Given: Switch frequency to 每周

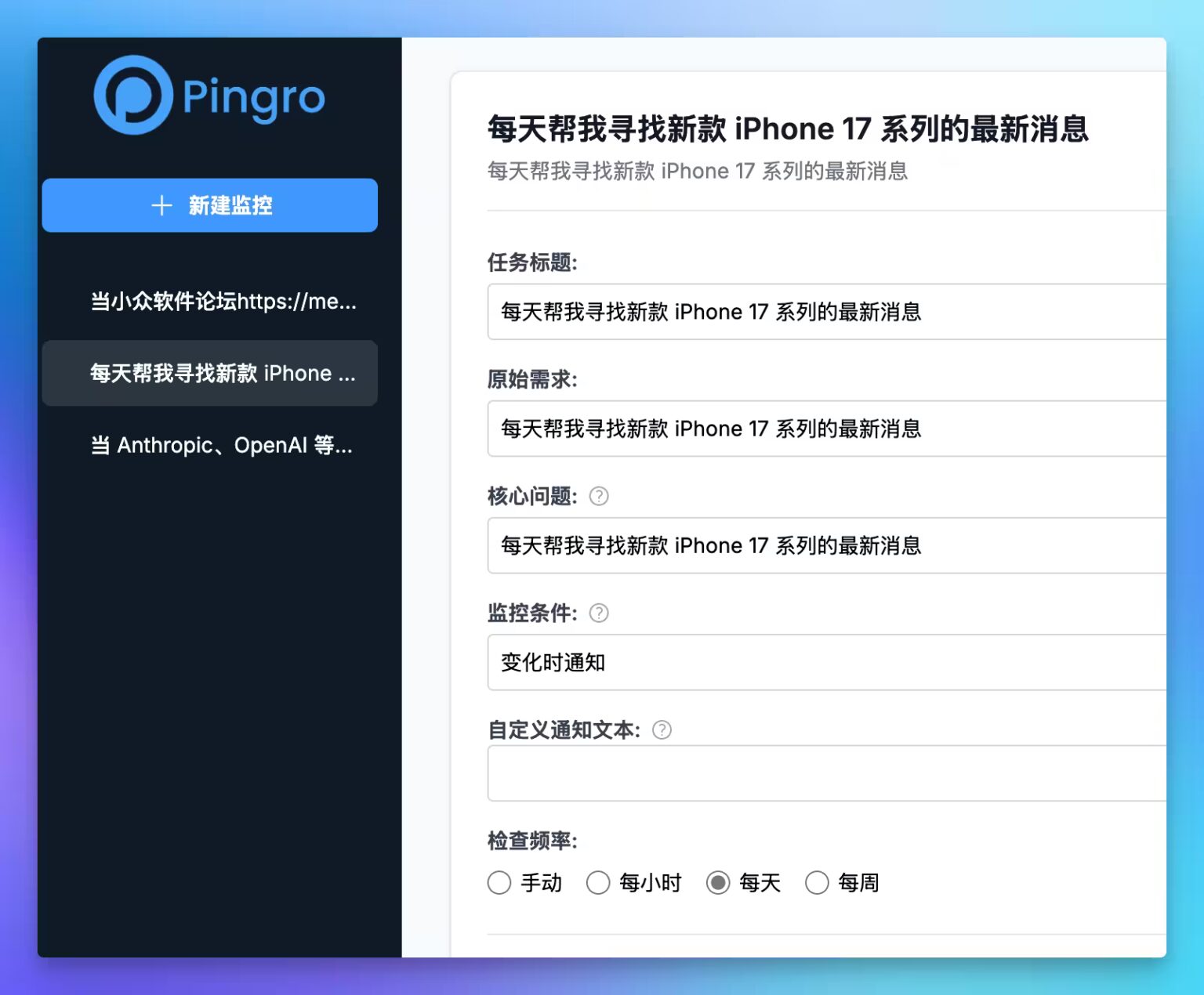Looking at the screenshot, I should click(817, 882).
